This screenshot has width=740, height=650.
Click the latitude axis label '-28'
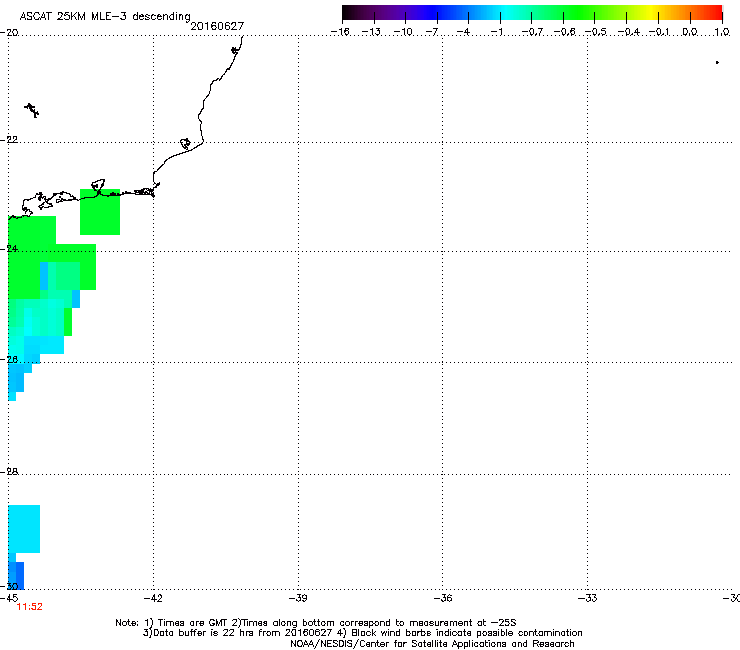[9, 472]
